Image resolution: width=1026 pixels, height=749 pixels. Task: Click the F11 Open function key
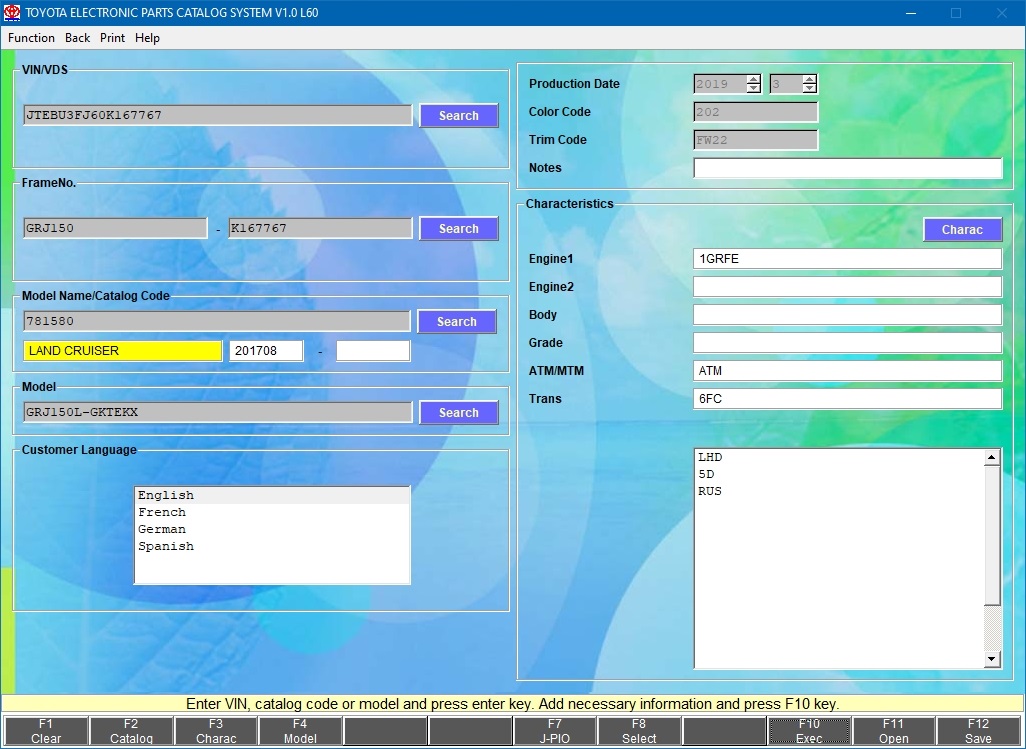click(x=893, y=731)
